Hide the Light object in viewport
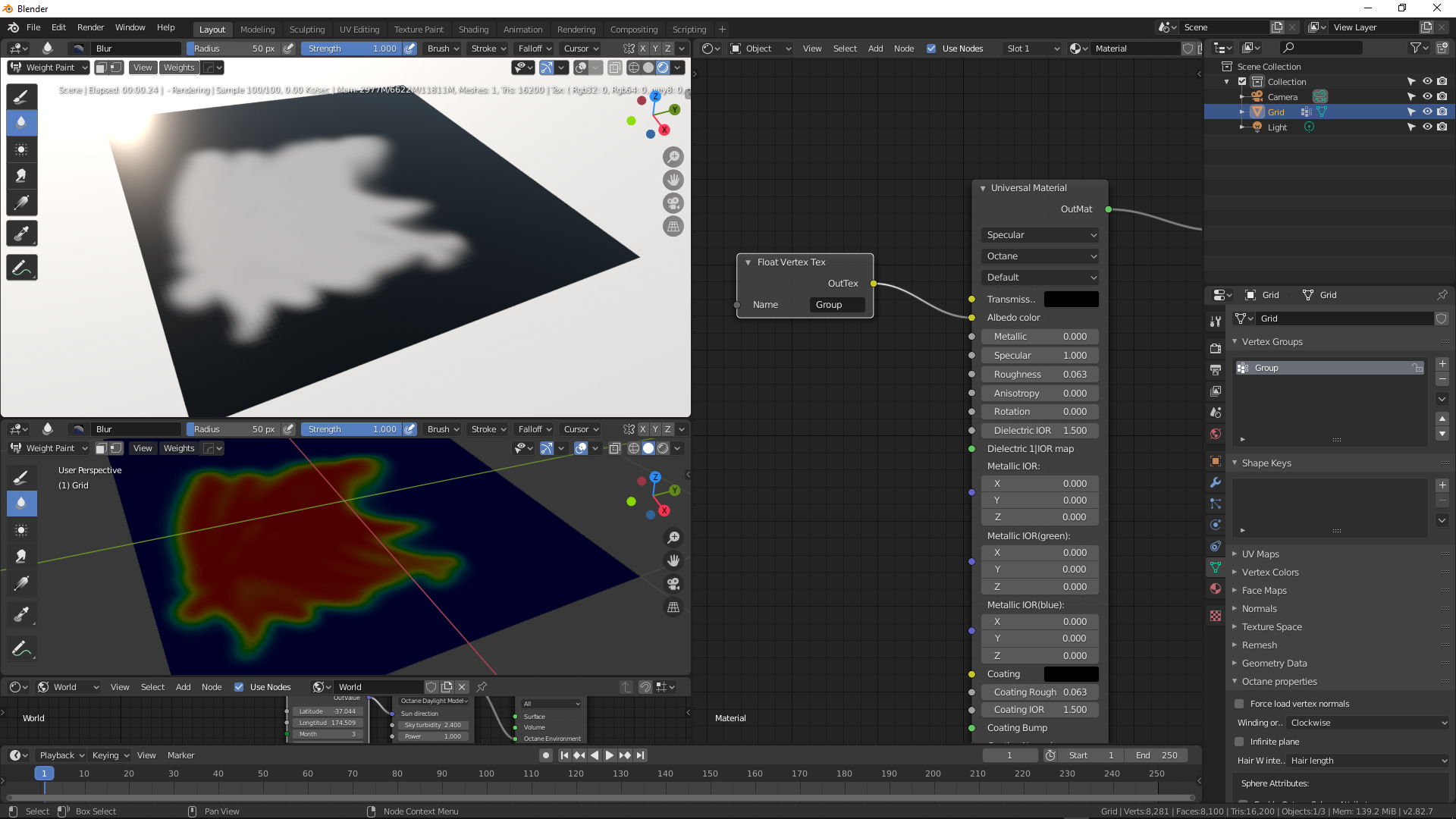1456x819 pixels. [1427, 127]
